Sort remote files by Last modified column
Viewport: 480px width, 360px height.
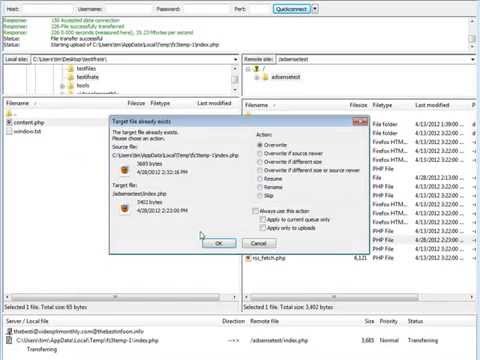(432, 105)
